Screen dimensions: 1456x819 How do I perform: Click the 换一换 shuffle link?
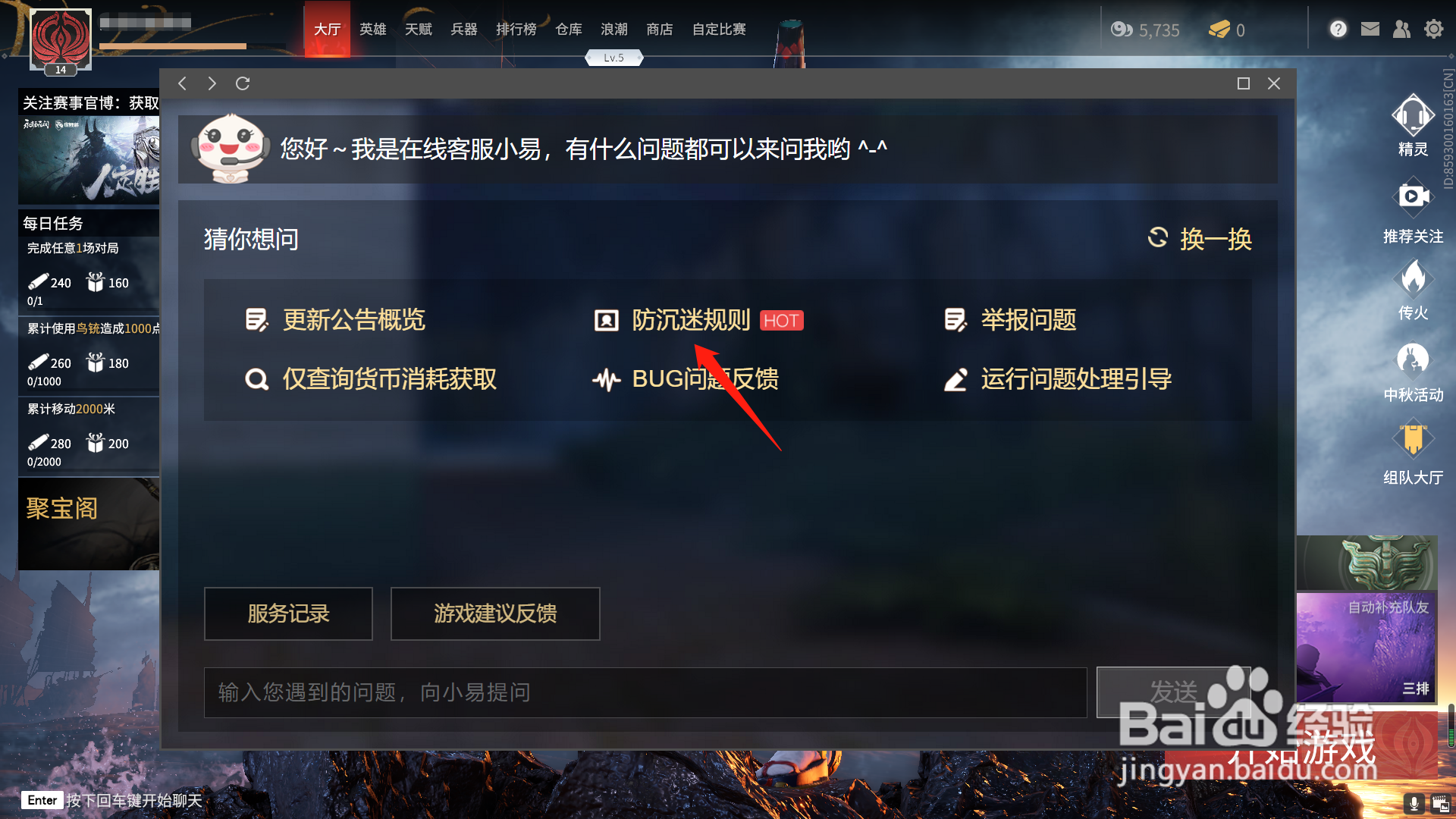[x=1200, y=239]
